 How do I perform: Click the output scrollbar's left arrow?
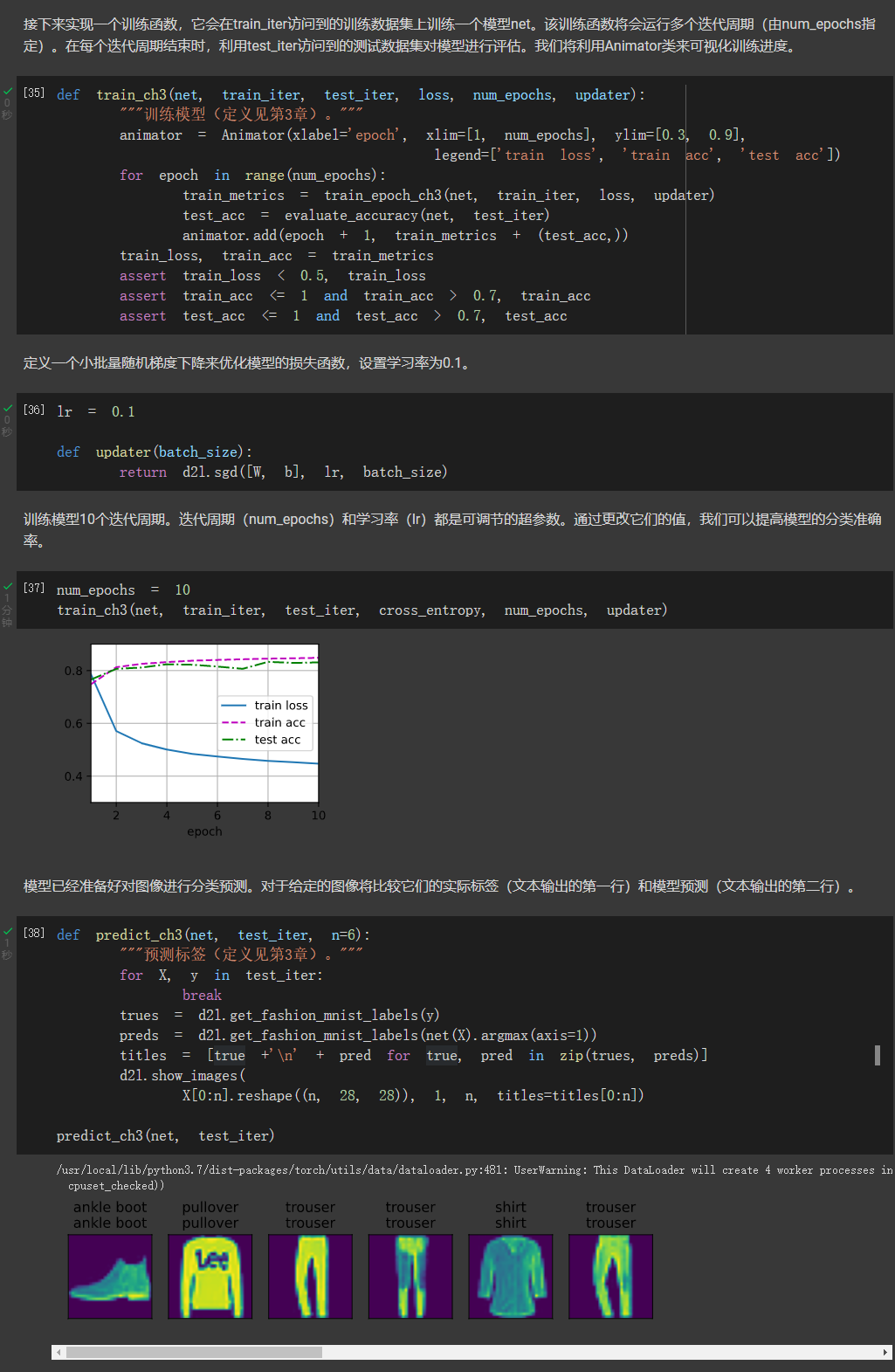[59, 1352]
